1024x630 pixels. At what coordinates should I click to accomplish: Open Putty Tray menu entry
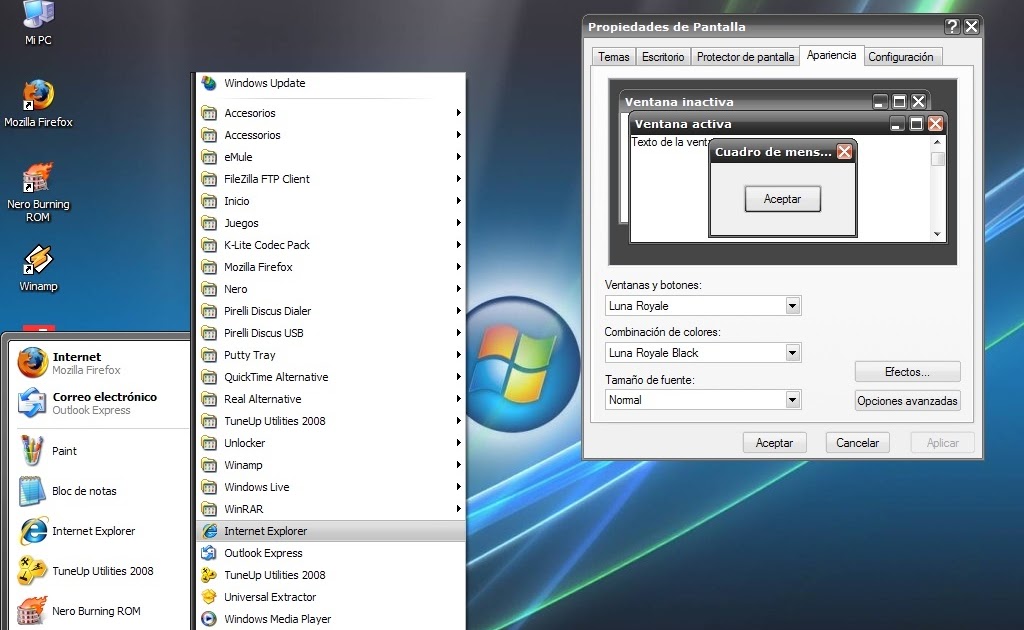(330, 354)
